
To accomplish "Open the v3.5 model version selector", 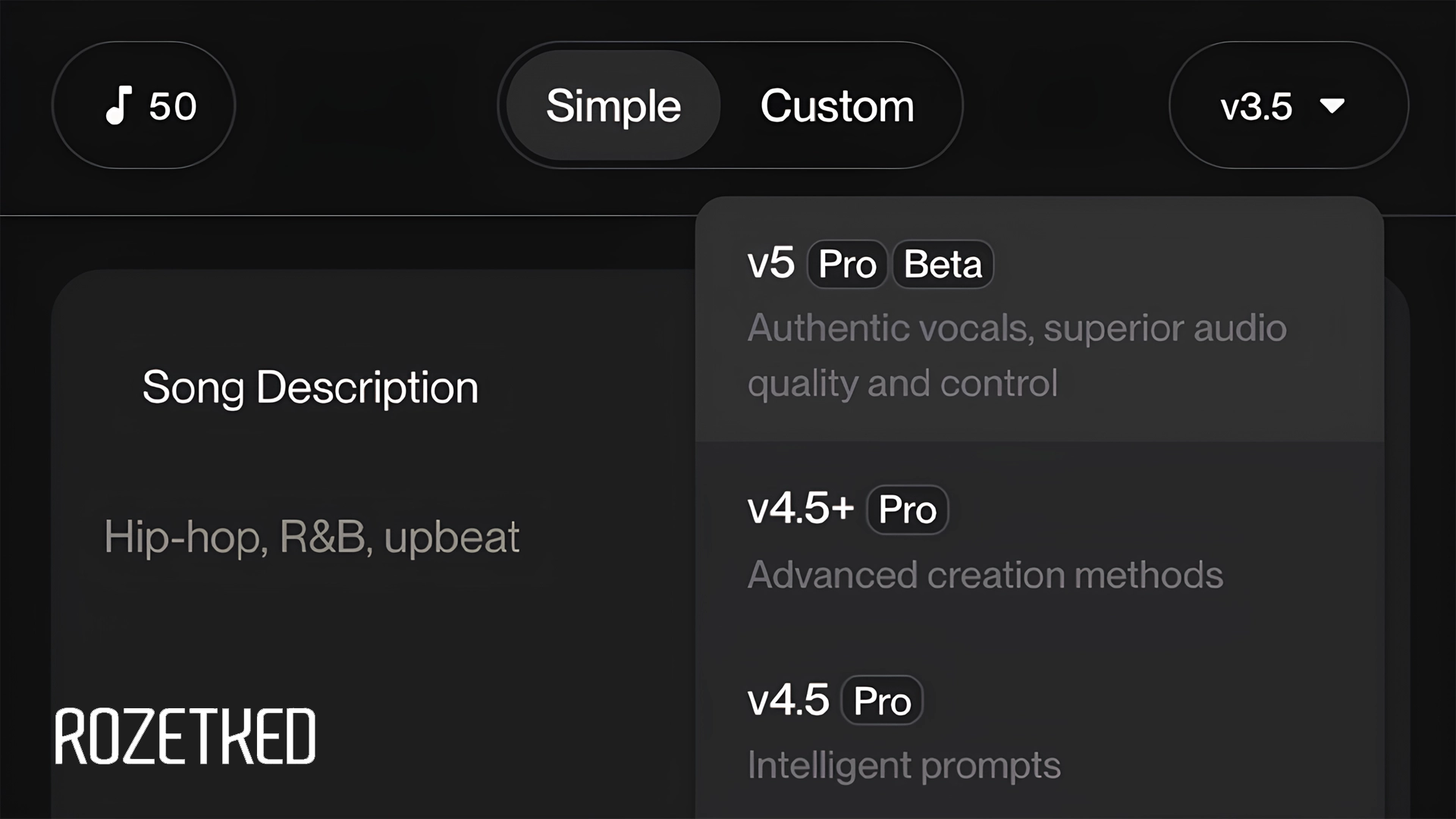I will [x=1257, y=106].
